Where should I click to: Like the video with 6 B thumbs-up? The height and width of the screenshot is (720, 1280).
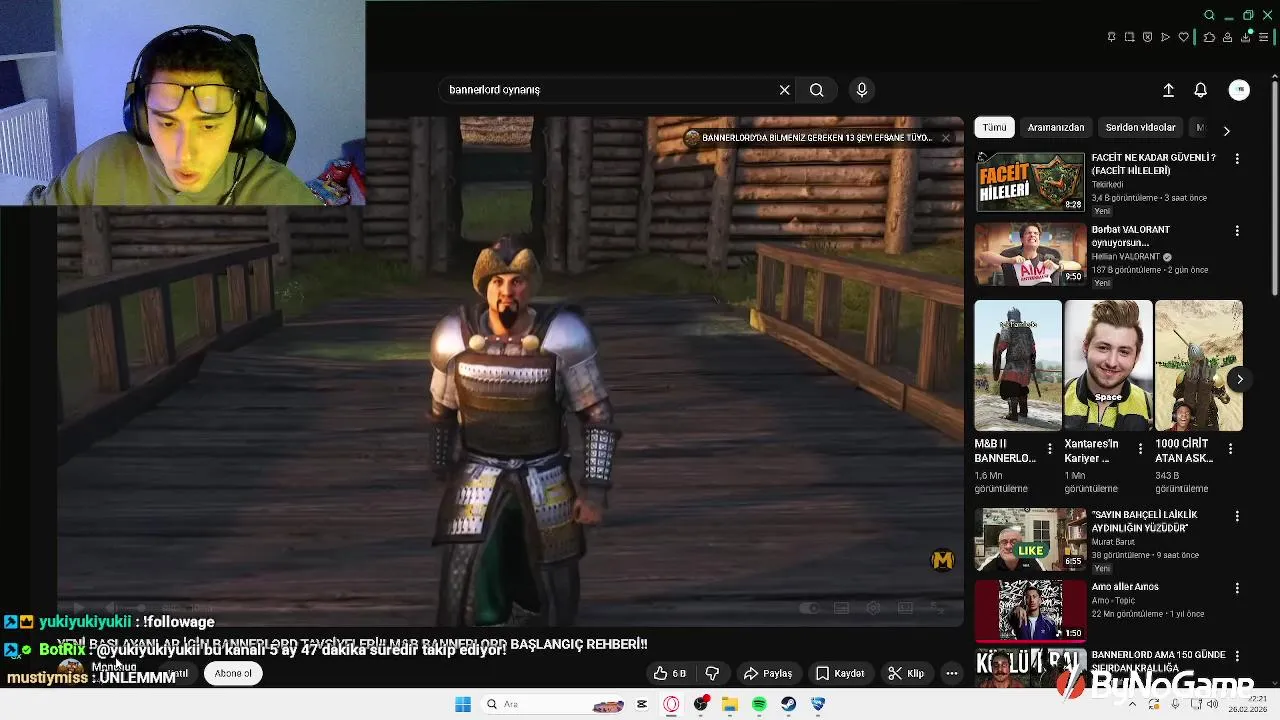[x=670, y=673]
